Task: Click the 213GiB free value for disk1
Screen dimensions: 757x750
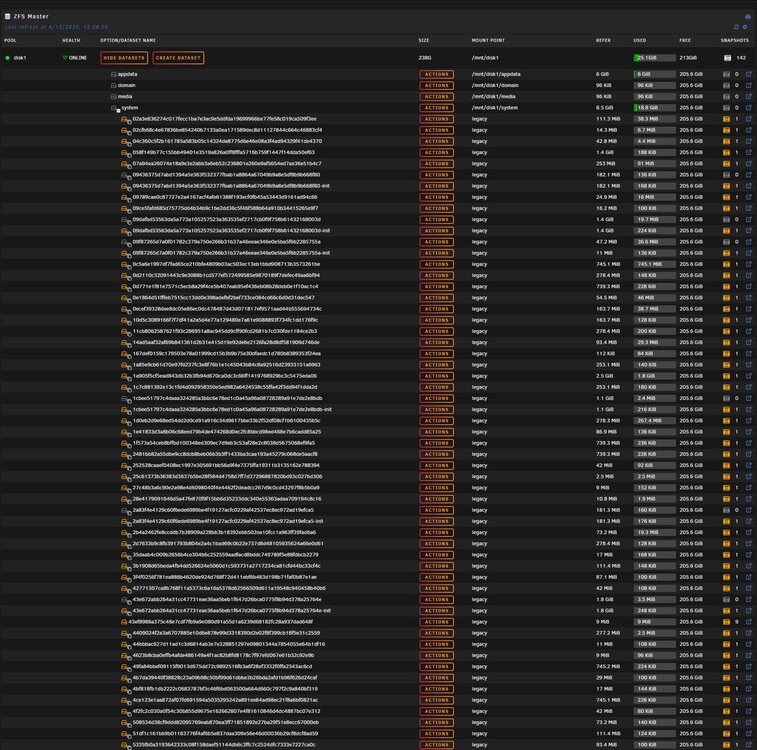Action: click(x=687, y=58)
